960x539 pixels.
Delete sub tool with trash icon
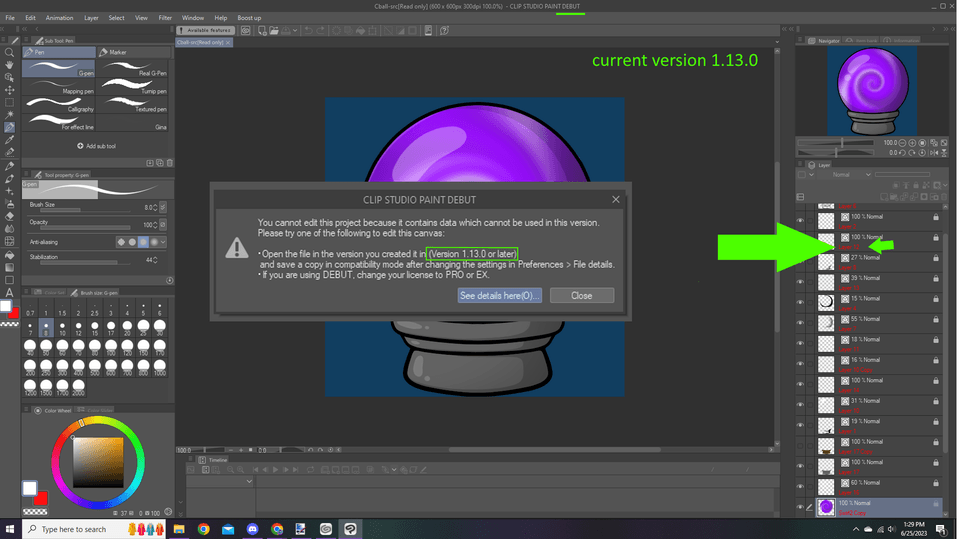pyautogui.click(x=170, y=163)
